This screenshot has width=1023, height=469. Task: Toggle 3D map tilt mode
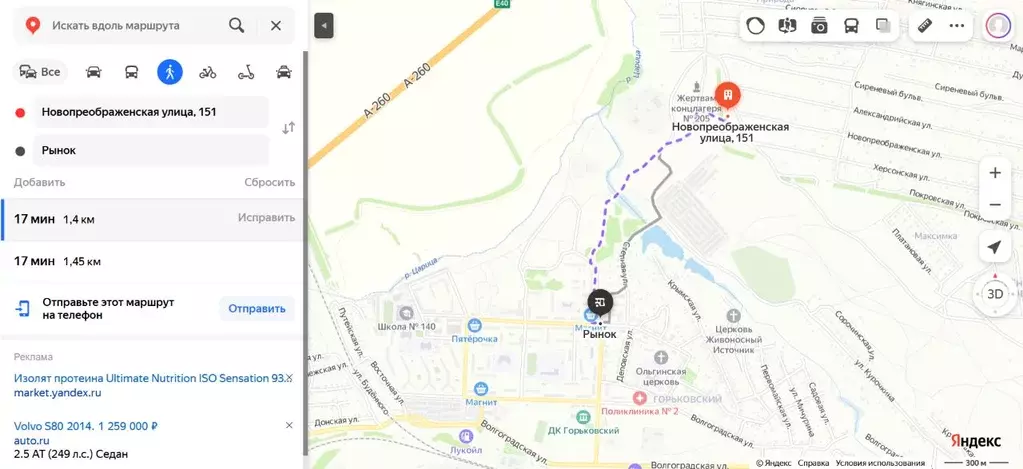pyautogui.click(x=995, y=294)
